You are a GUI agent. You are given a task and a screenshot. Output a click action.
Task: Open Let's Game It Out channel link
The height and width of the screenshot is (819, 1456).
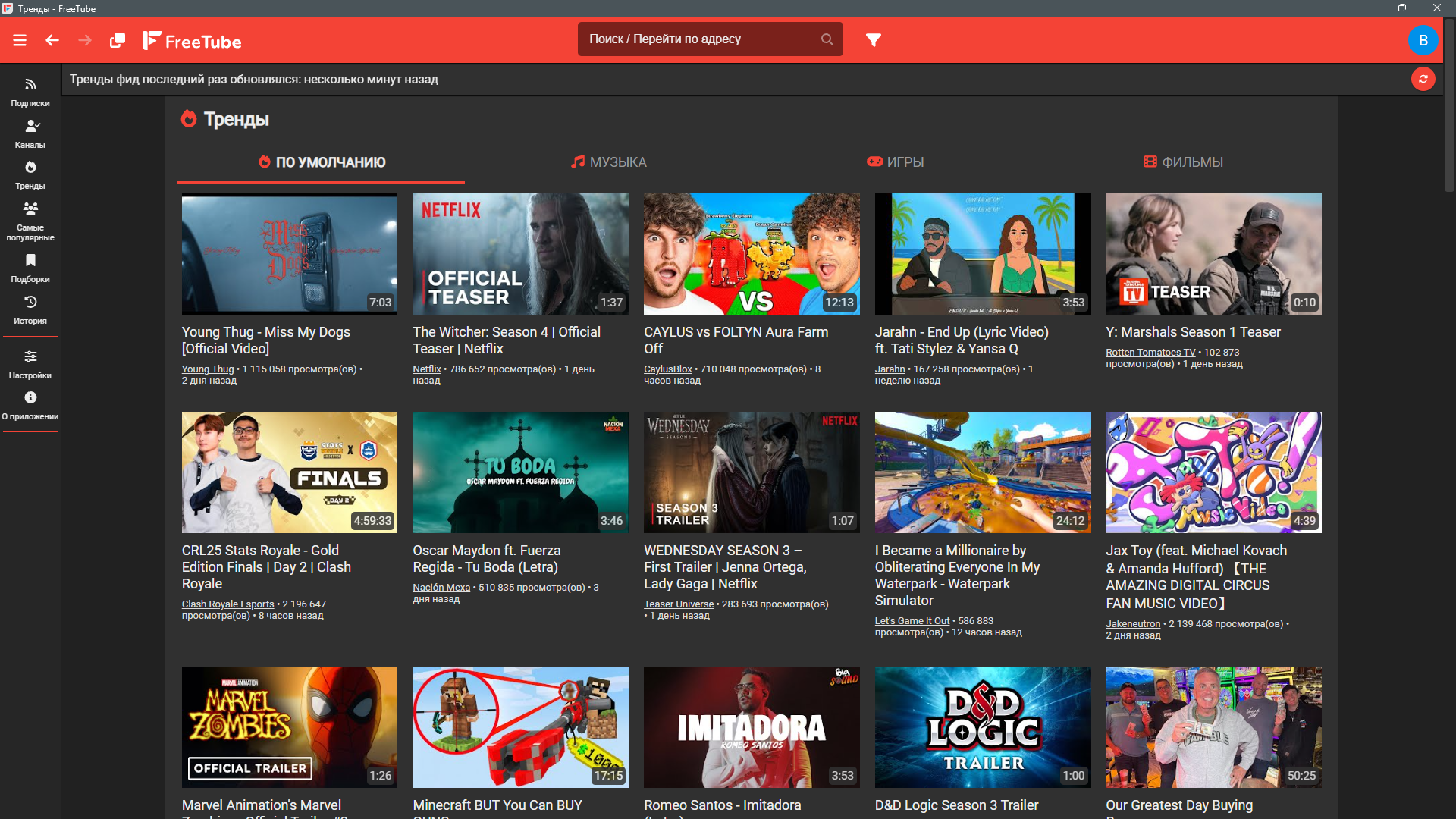[912, 621]
